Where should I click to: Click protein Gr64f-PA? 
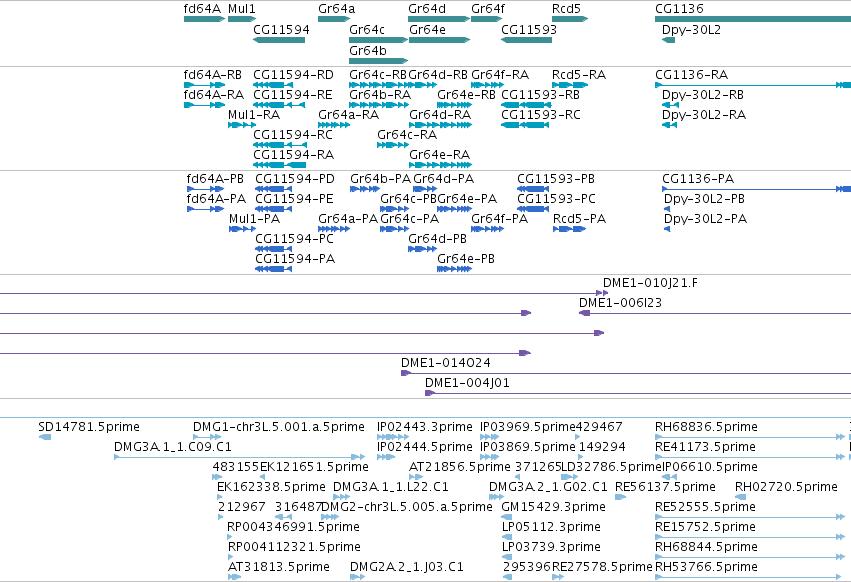(x=487, y=229)
